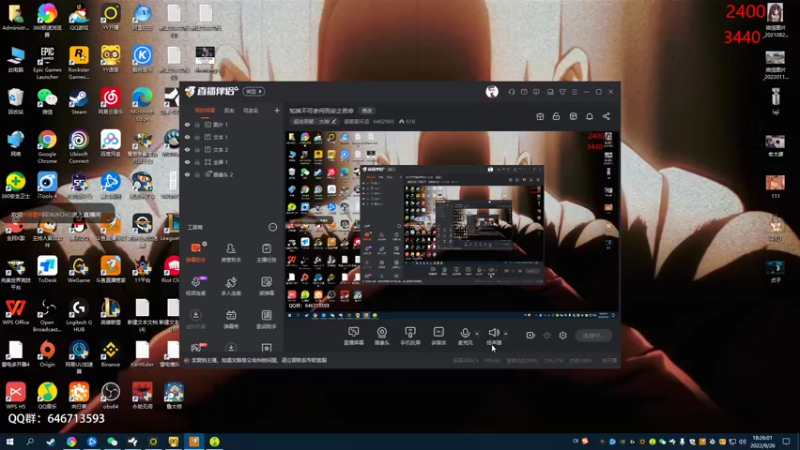Toggle lock on 图片 1 layer
Screen dimensions: 800x450
coord(197,124)
